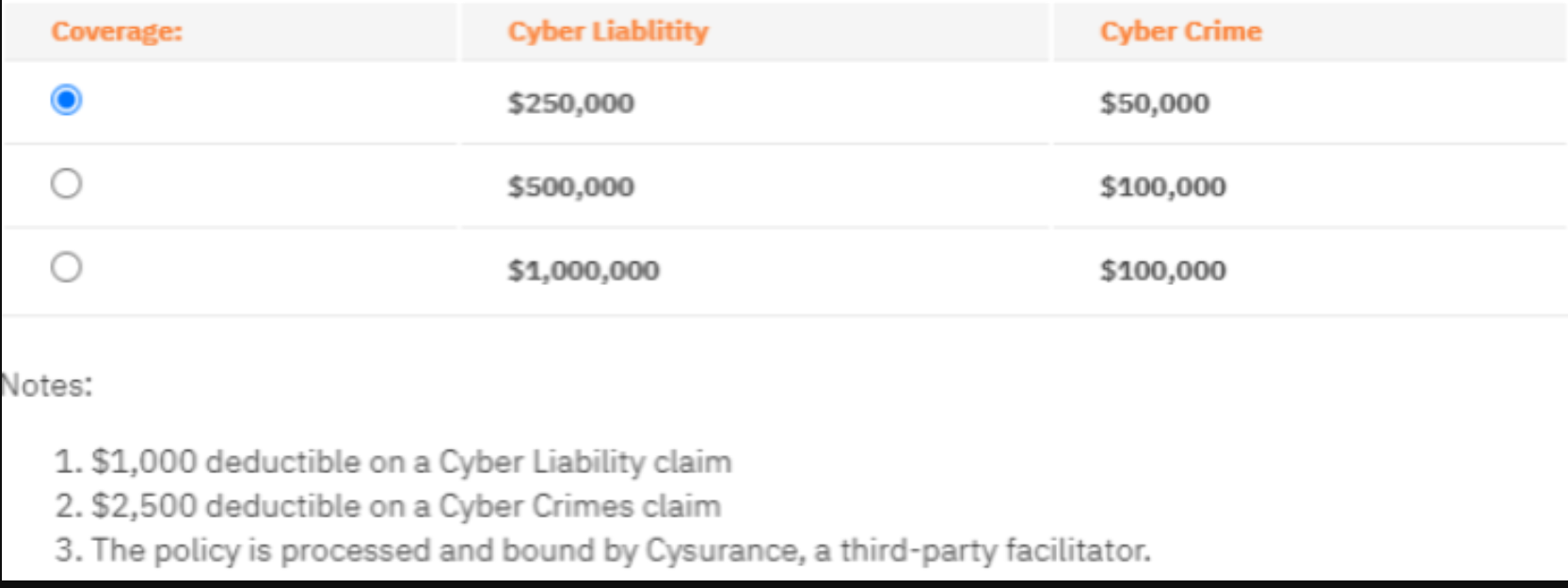The height and width of the screenshot is (588, 1568).
Task: Click the Notes heading
Action: 47,386
